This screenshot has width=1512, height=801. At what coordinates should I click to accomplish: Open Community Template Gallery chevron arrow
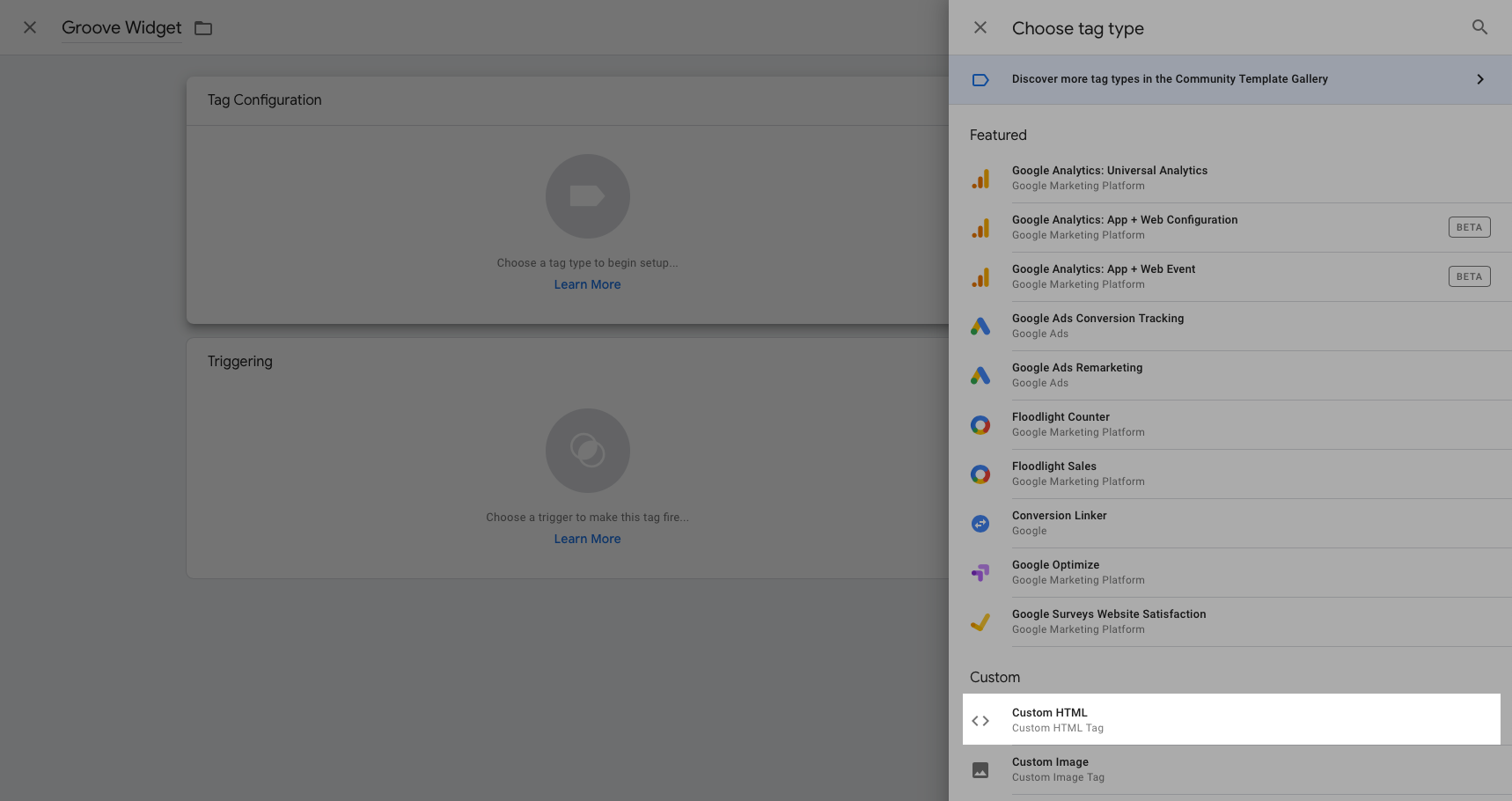pos(1480,79)
